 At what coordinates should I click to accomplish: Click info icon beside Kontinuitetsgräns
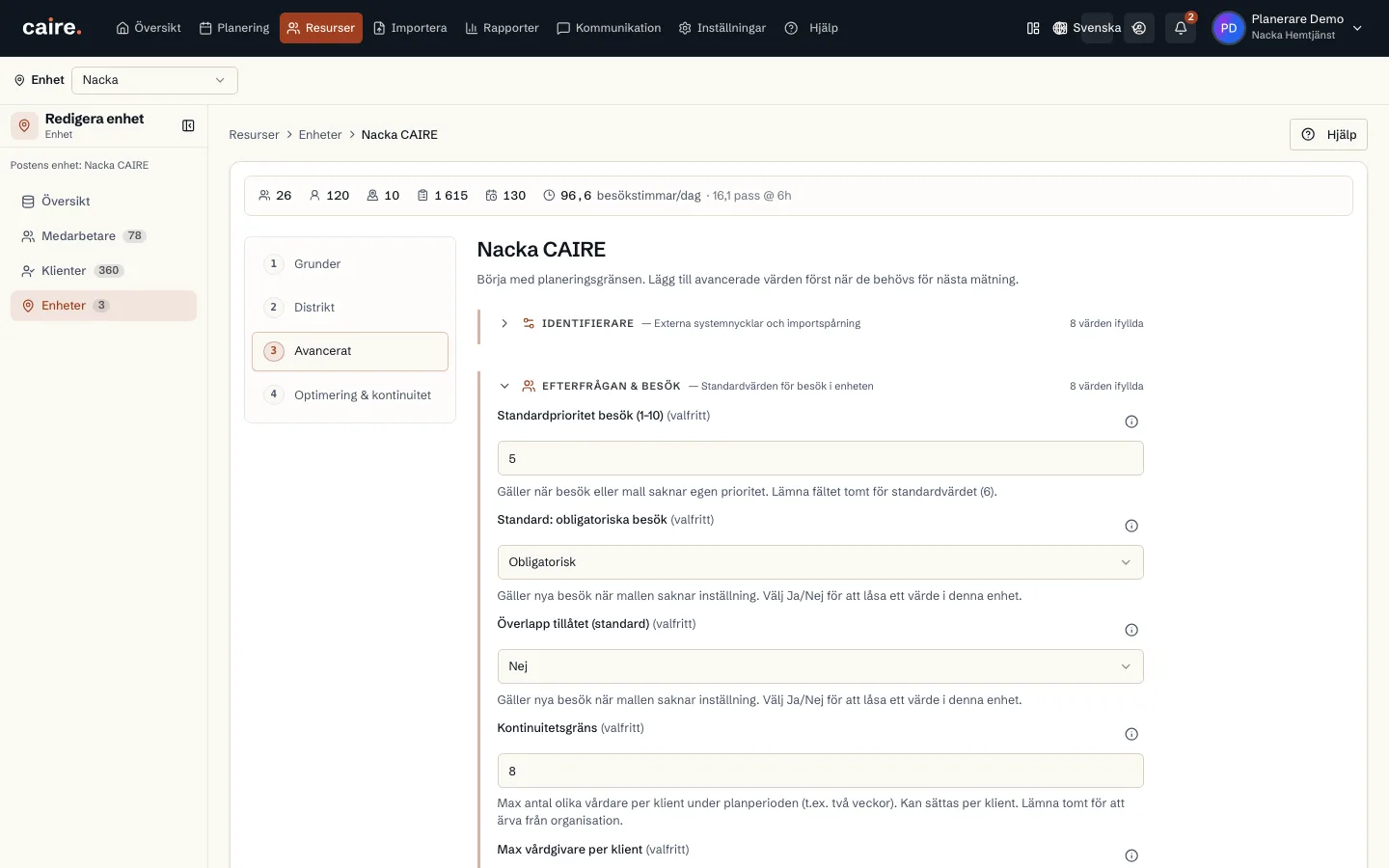pos(1131,734)
